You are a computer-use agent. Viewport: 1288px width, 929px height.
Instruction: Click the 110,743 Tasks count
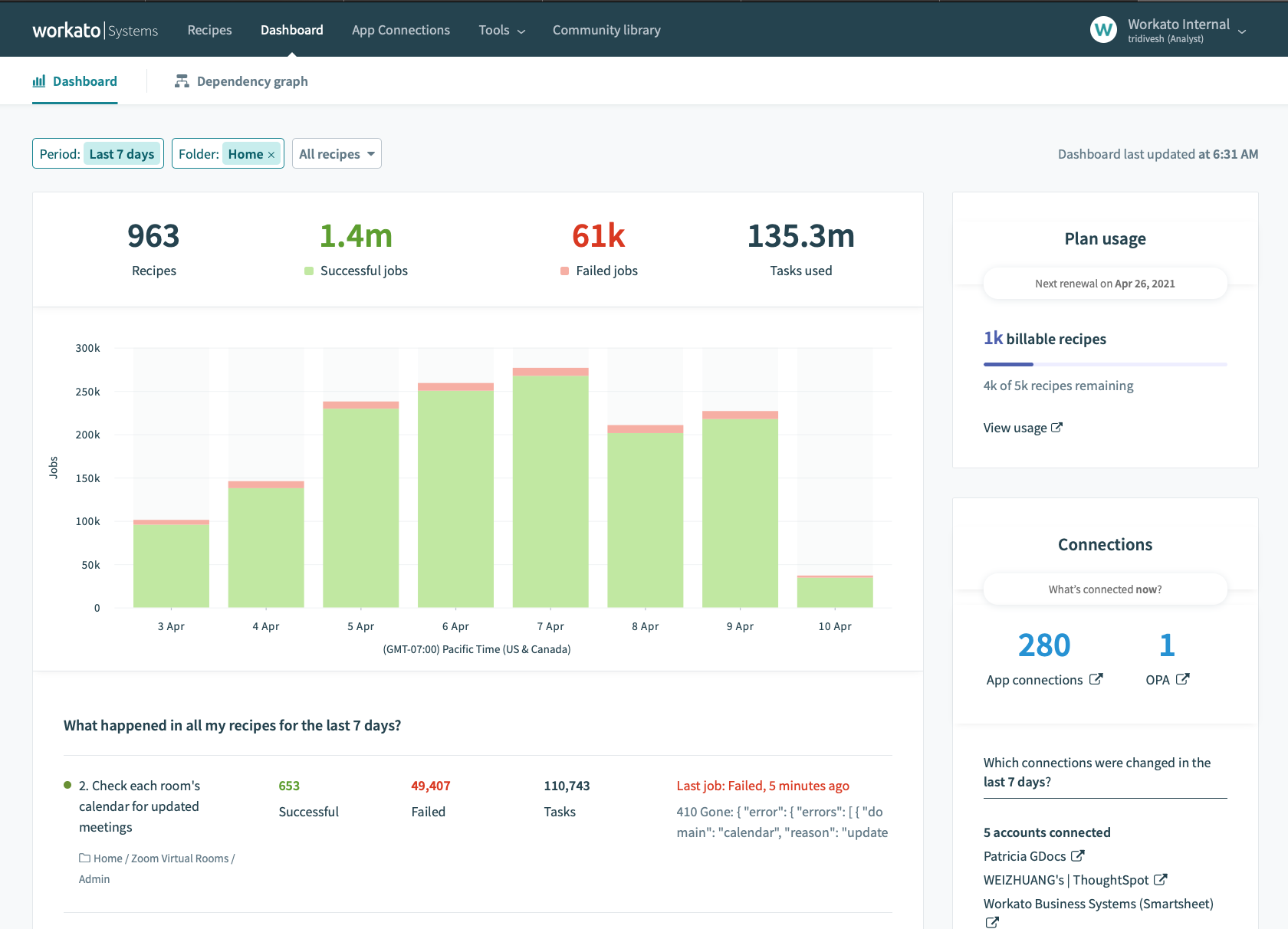pyautogui.click(x=567, y=786)
